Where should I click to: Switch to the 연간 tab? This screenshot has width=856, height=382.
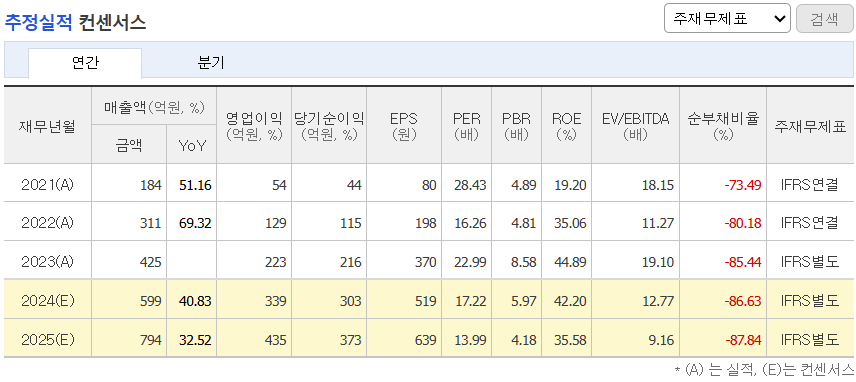point(85,63)
